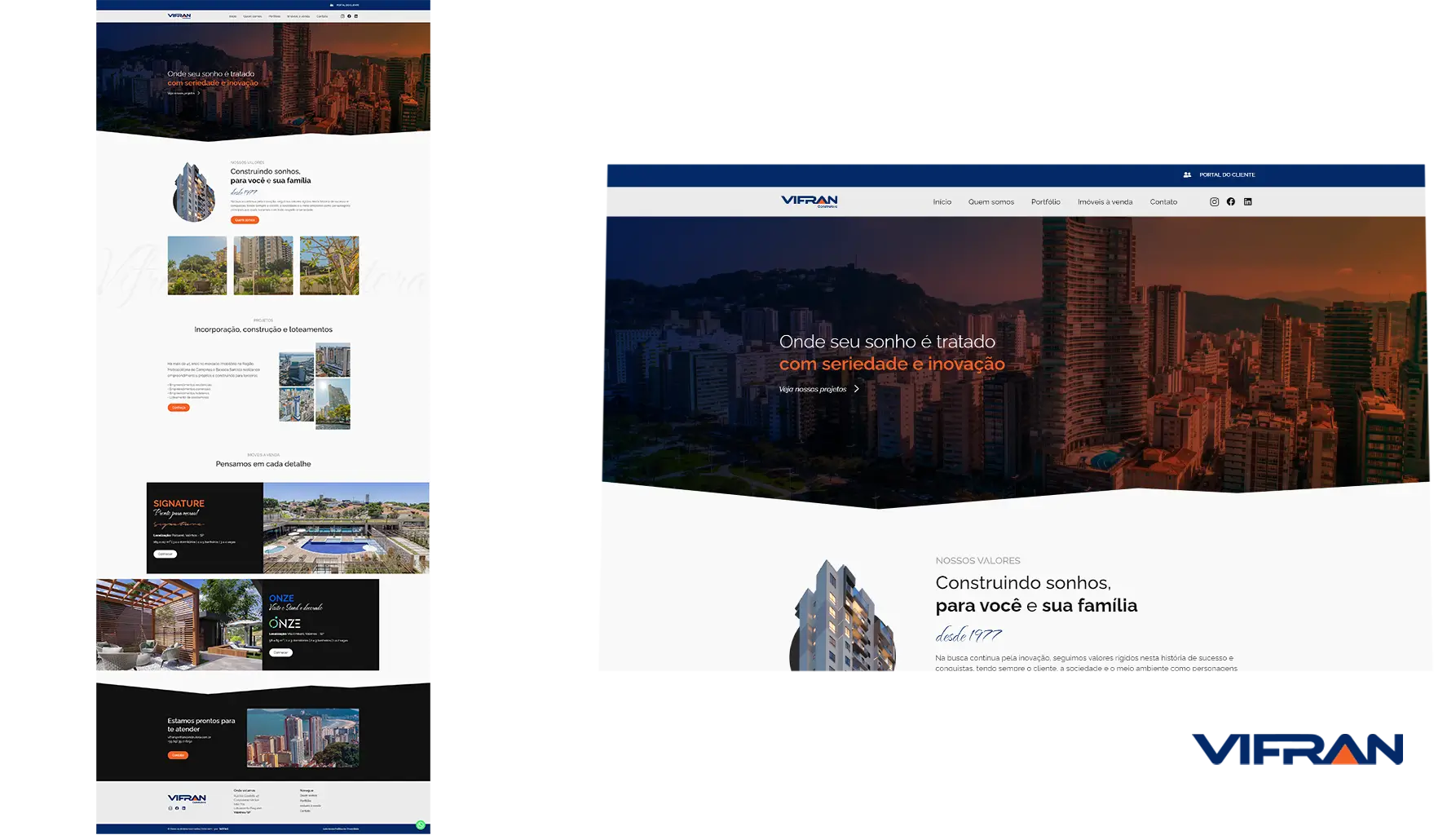1456x835 pixels.
Task: Click the footer LinkedIn icon under the VIFRAN logo
Action: pyautogui.click(x=183, y=808)
